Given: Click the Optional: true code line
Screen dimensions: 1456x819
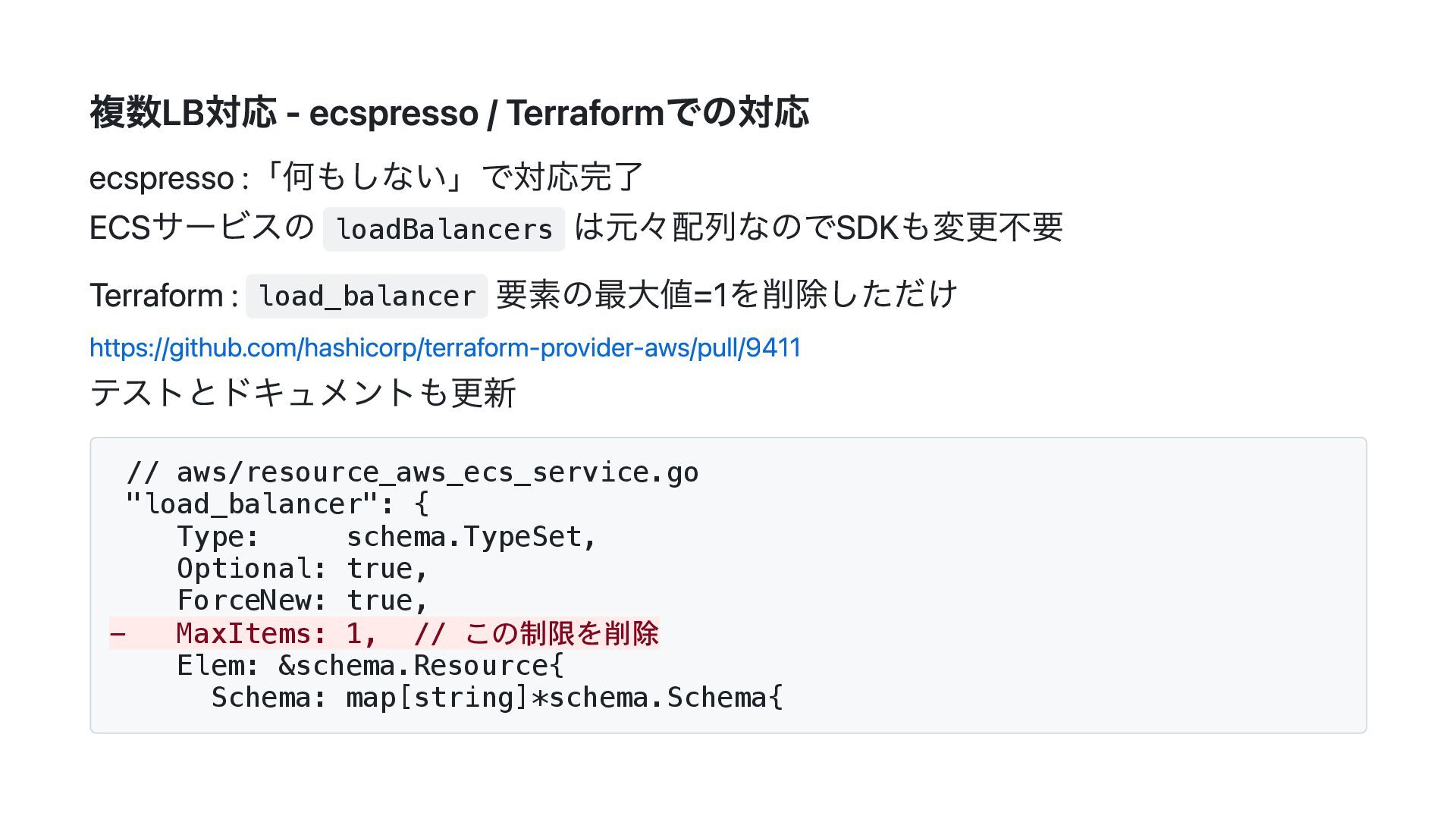Looking at the screenshot, I should 303,569.
